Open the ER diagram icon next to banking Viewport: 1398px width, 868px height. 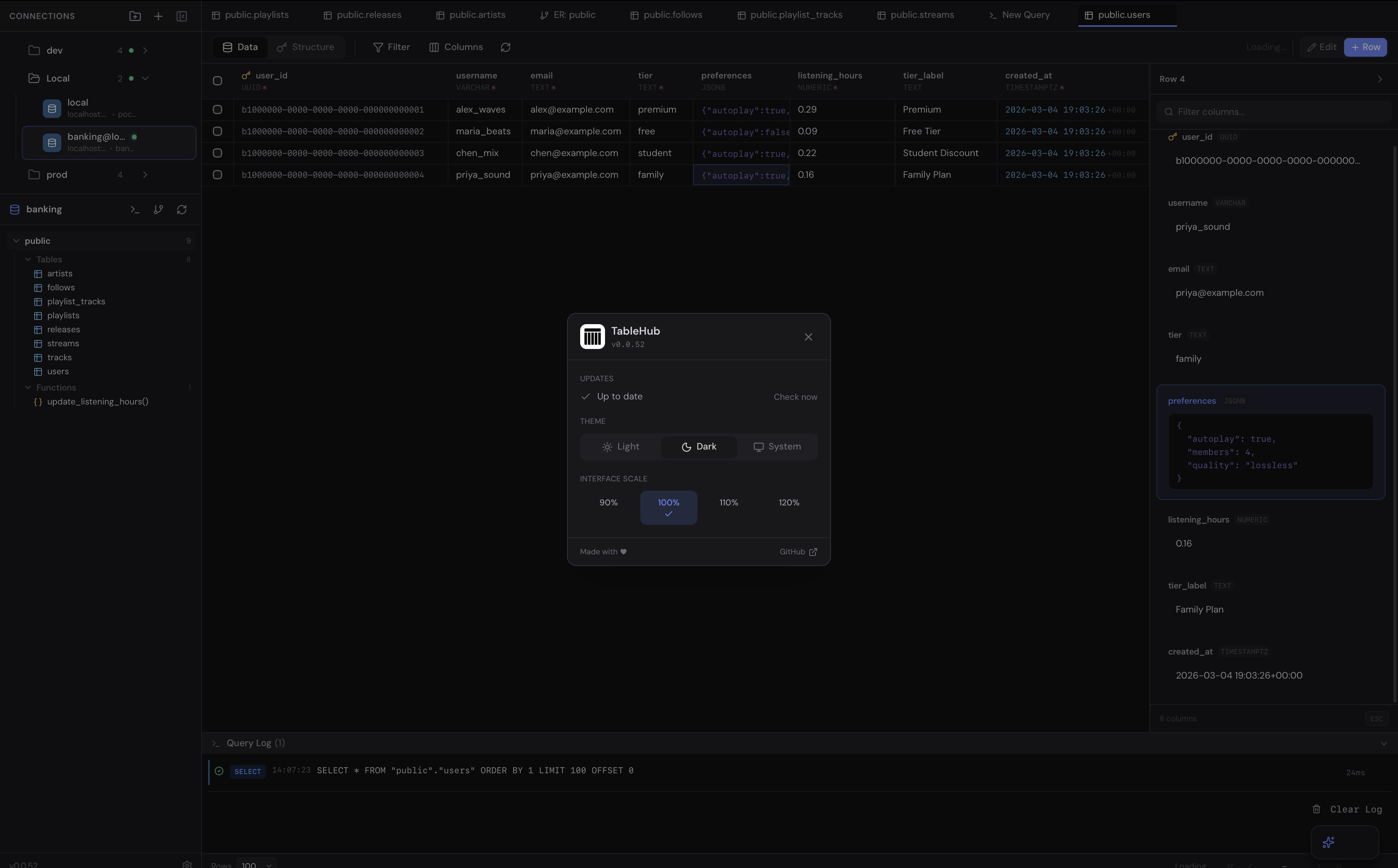click(158, 209)
